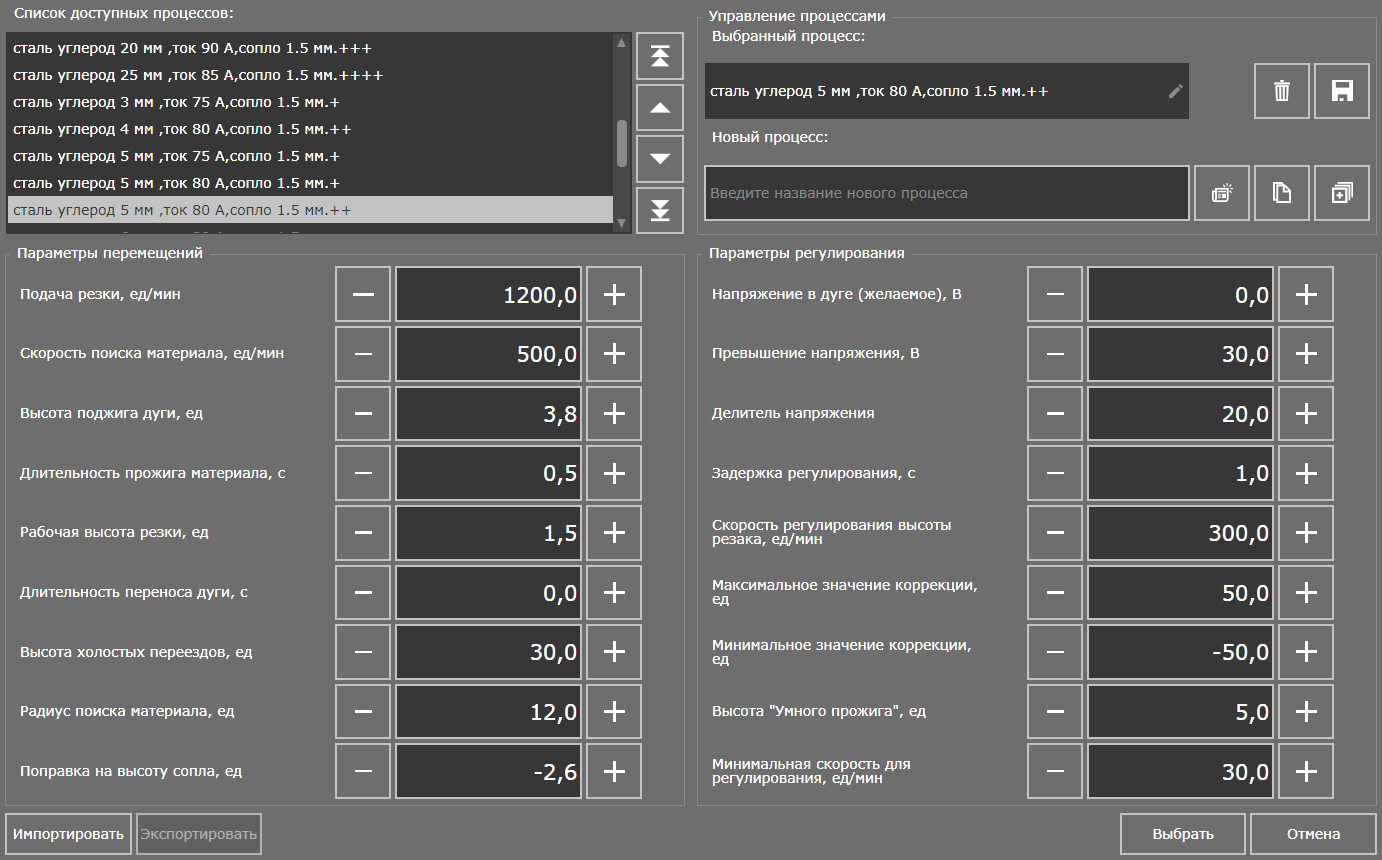Click the new process name input field
Screen dimensions: 1382x860
[946, 193]
